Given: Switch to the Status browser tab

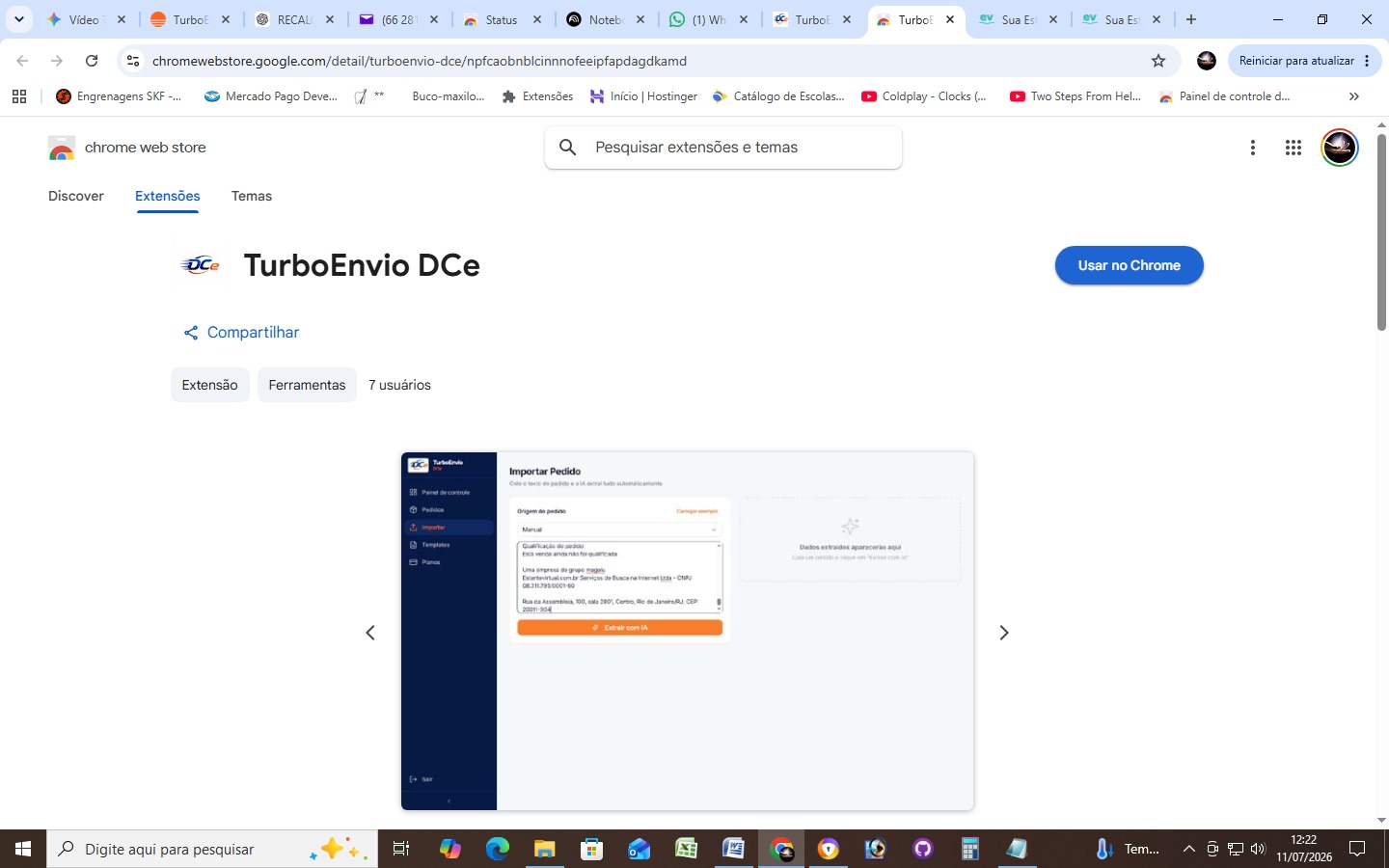Looking at the screenshot, I should click(x=502, y=19).
